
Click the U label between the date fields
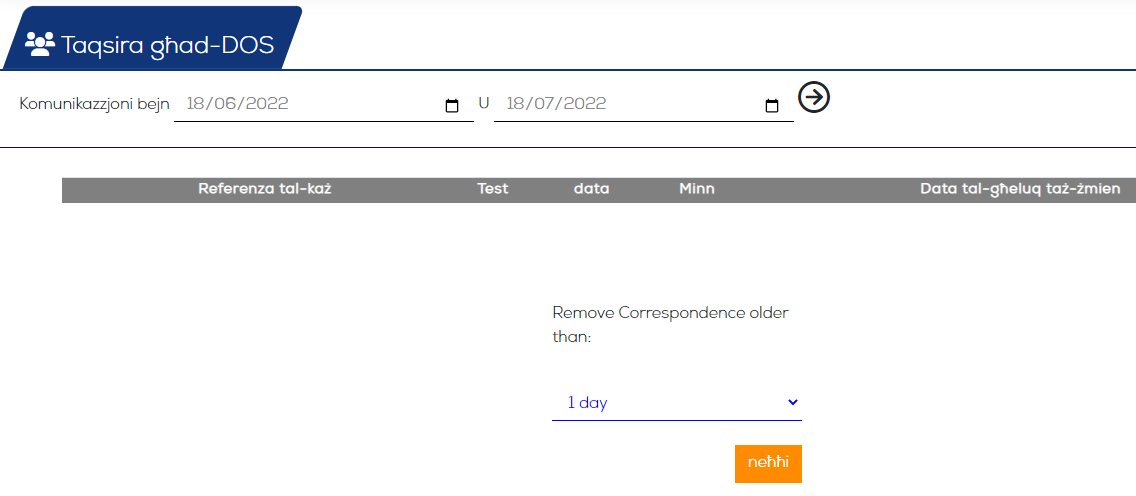[x=484, y=103]
